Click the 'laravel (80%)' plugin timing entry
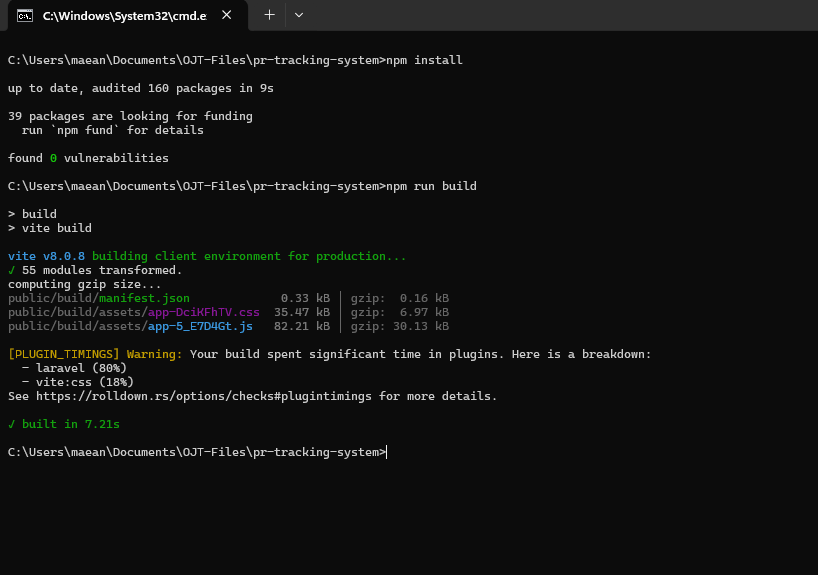Image resolution: width=818 pixels, height=575 pixels. 81,368
